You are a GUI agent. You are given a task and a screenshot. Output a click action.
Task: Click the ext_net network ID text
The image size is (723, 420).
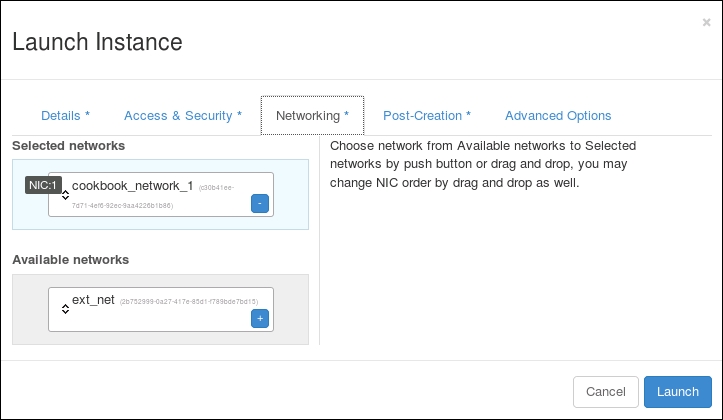(189, 301)
